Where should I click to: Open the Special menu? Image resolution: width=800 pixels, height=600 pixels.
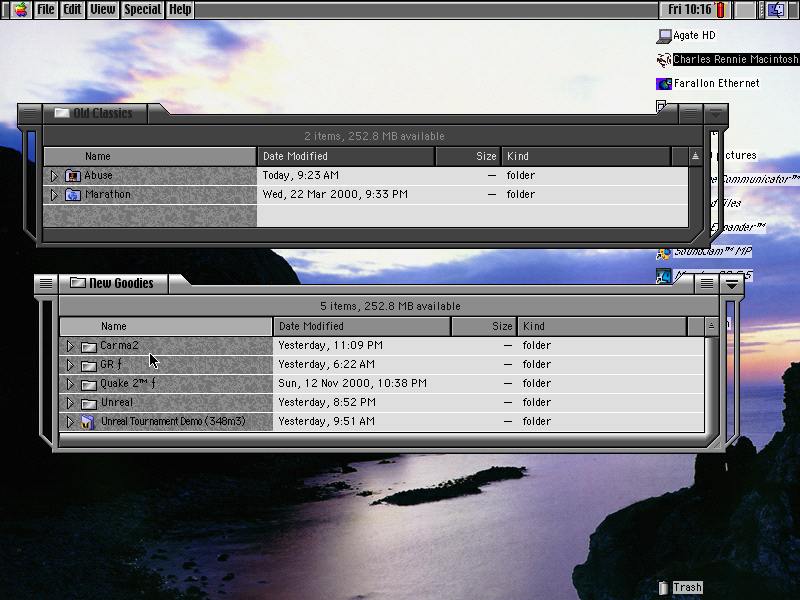[x=142, y=9]
